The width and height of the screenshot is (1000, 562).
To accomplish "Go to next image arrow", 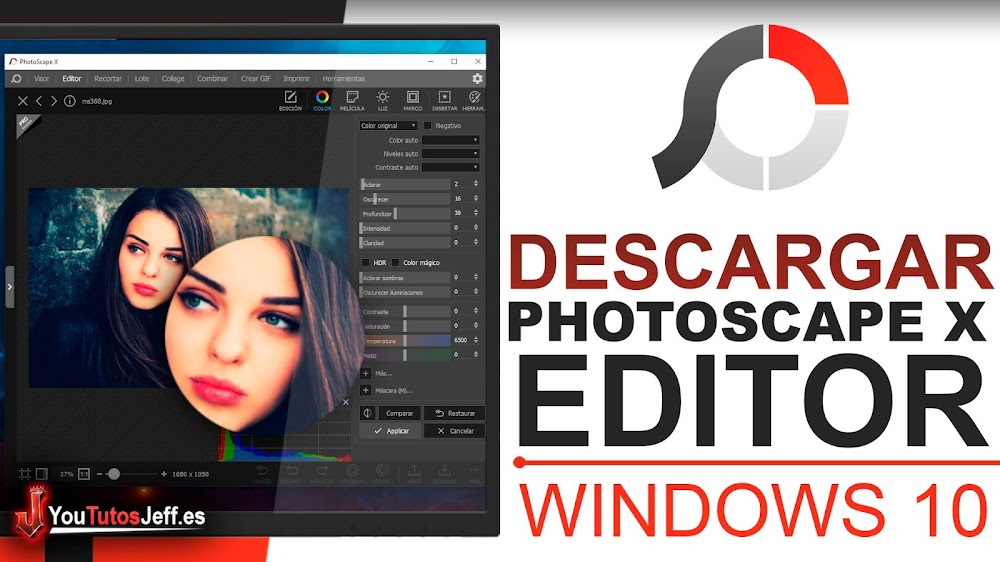I will pyautogui.click(x=54, y=101).
